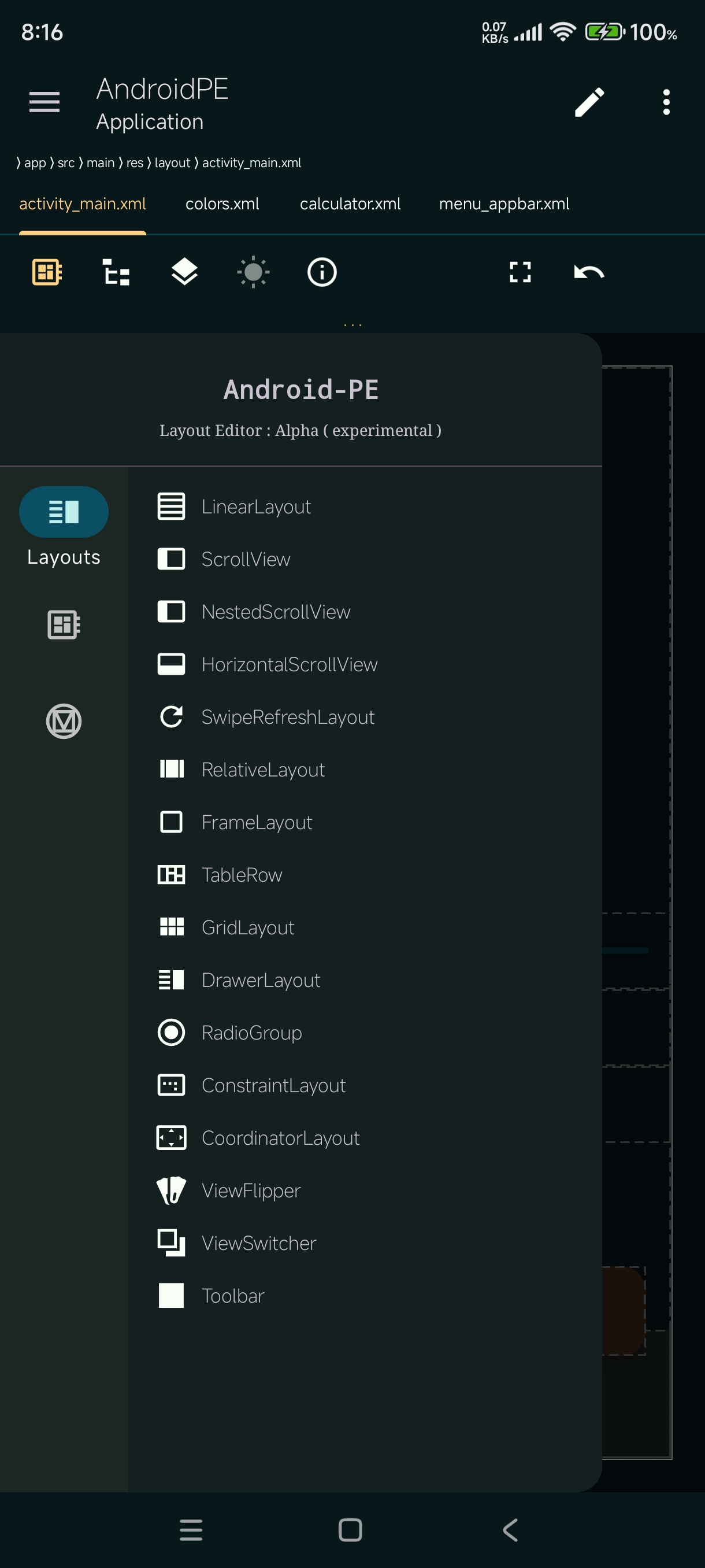Open the menu_appbar.xml tab

click(x=504, y=204)
